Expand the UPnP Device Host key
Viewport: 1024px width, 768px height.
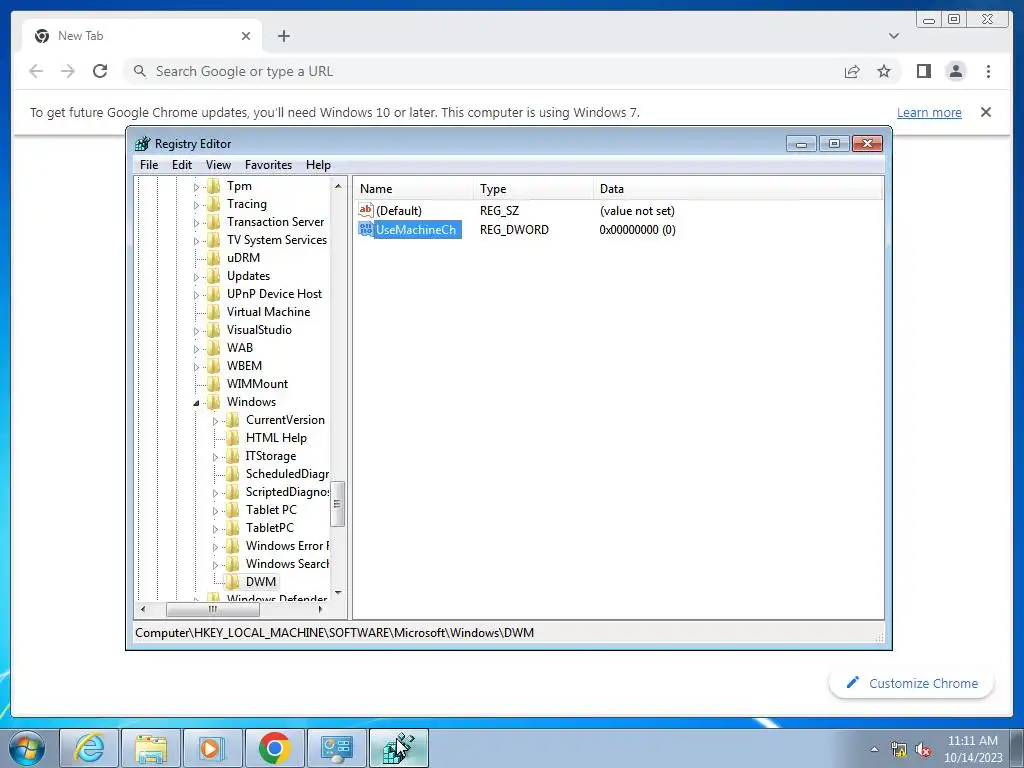(196, 295)
